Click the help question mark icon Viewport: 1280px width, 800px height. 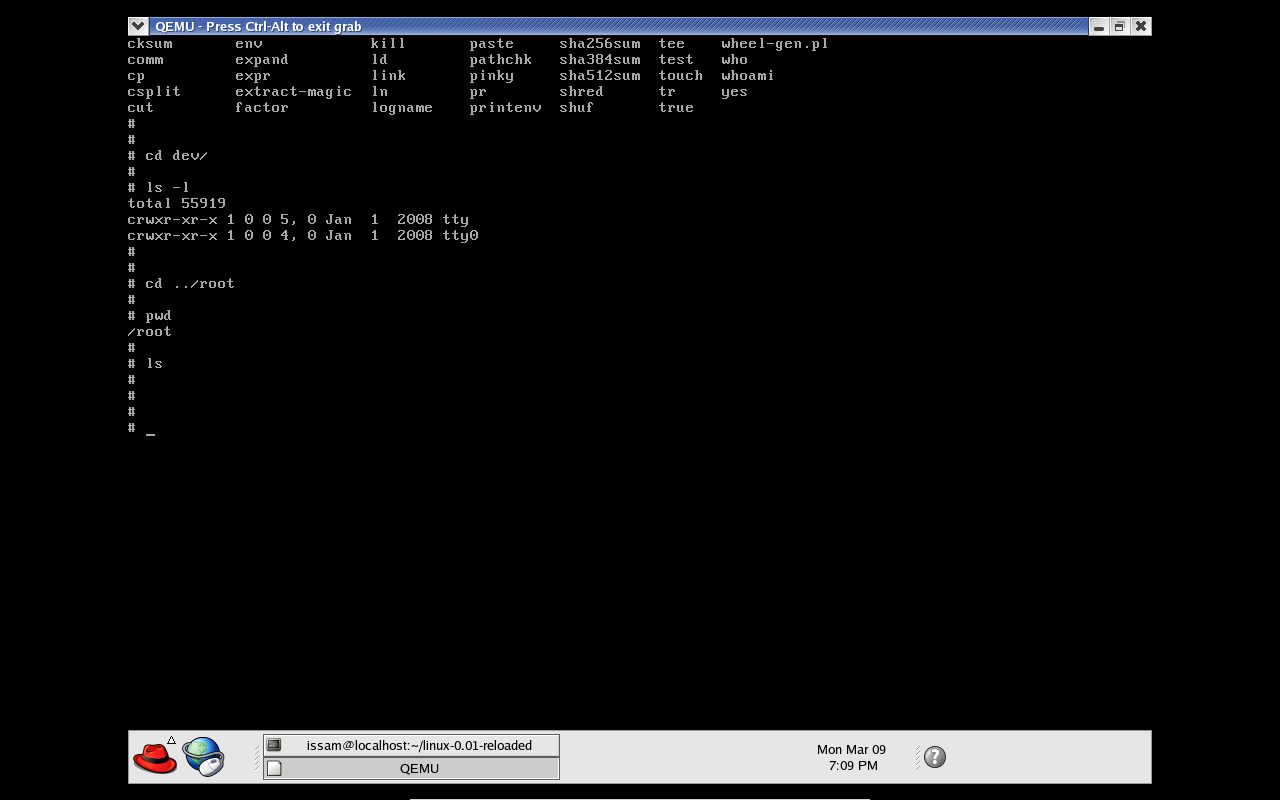[x=935, y=757]
